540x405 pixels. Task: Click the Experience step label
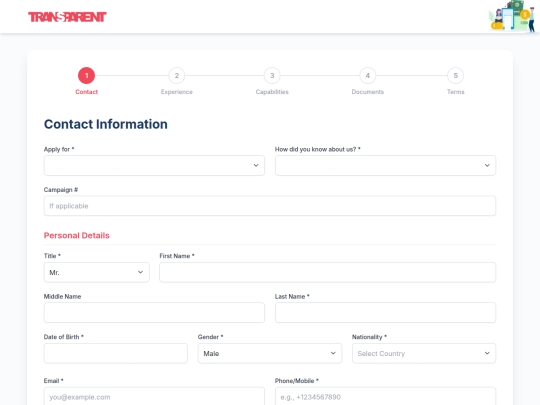[177, 92]
